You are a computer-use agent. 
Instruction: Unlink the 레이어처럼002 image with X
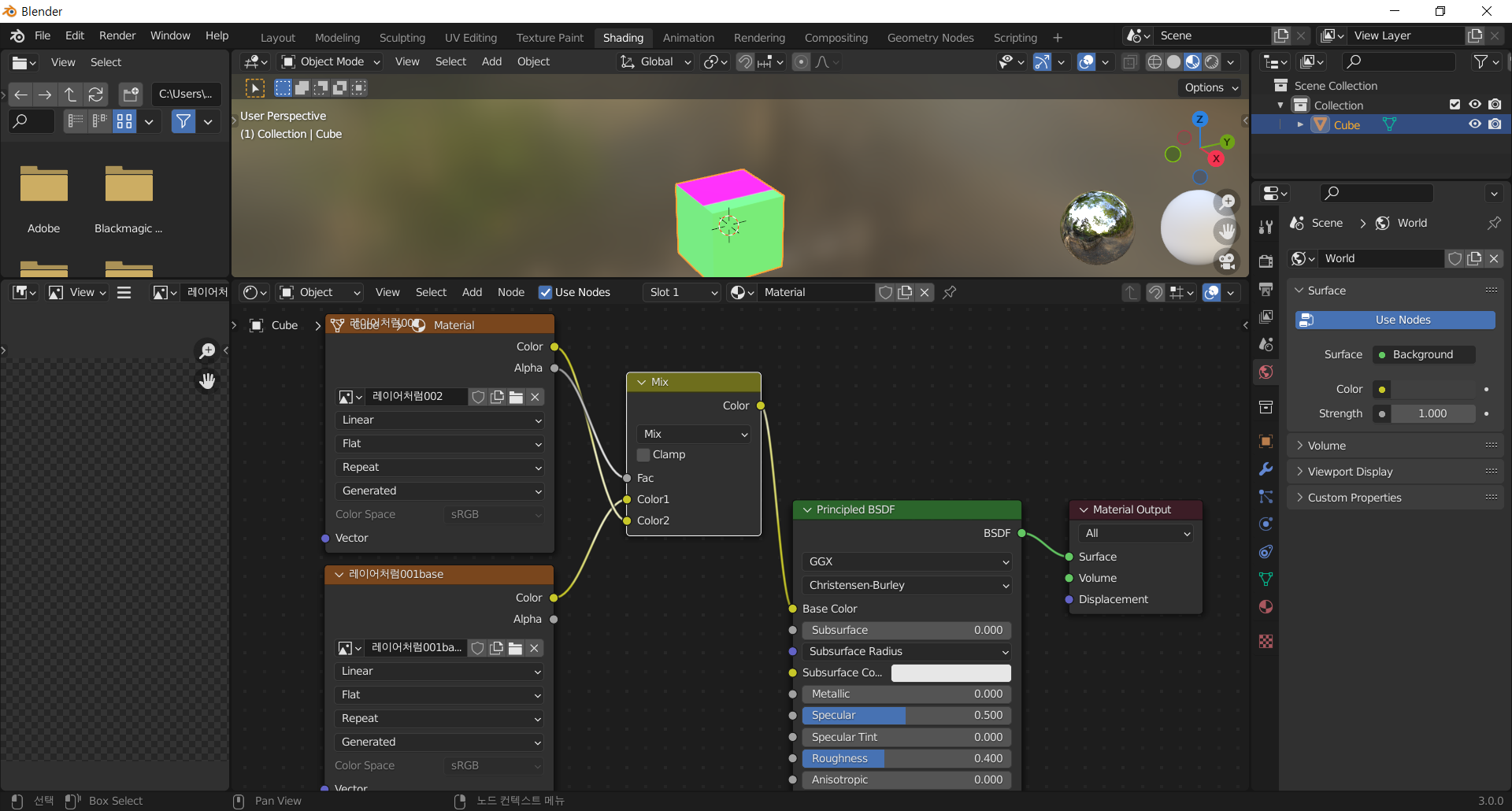(535, 397)
